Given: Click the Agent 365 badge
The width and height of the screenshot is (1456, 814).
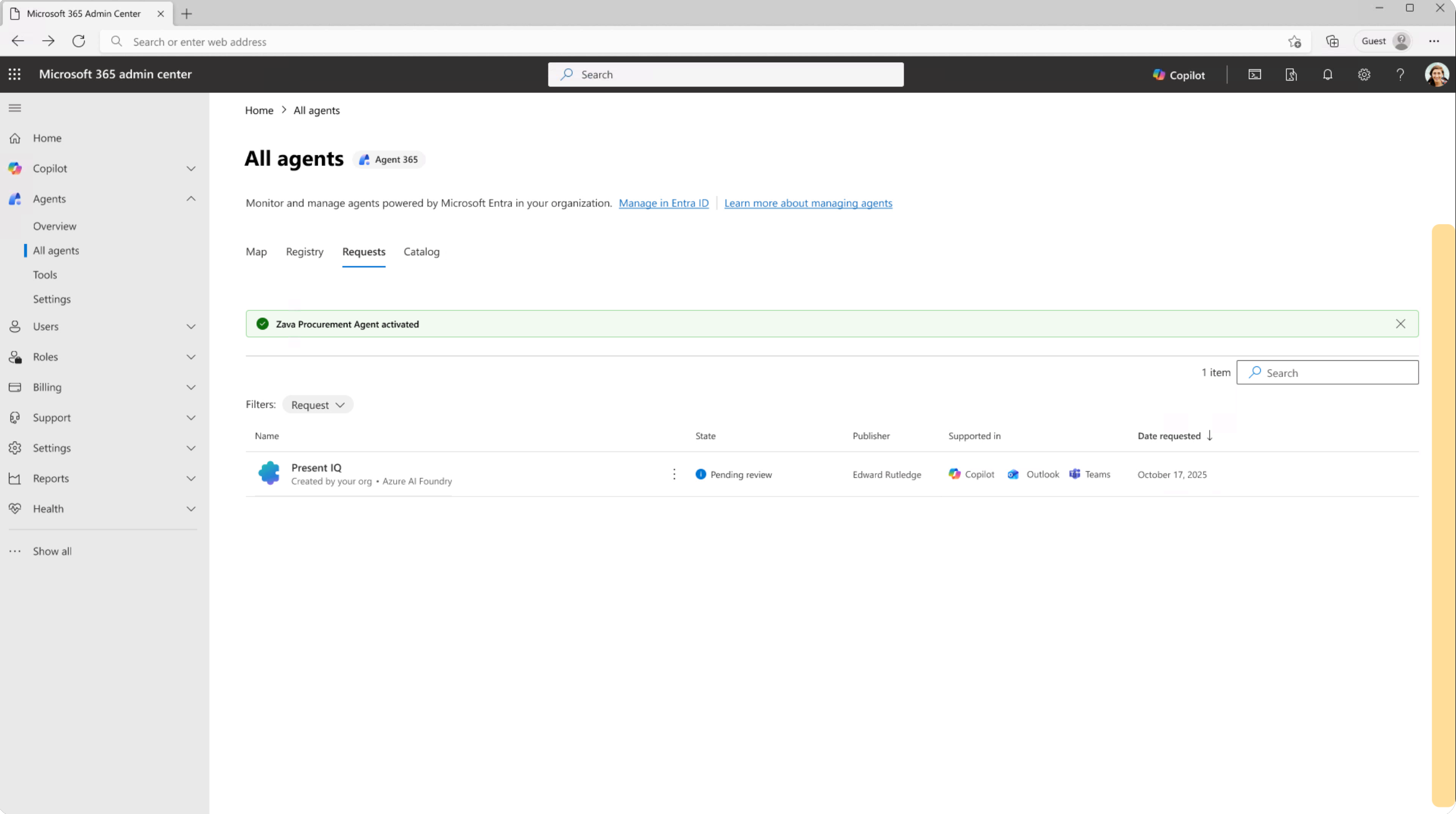Looking at the screenshot, I should [x=389, y=160].
